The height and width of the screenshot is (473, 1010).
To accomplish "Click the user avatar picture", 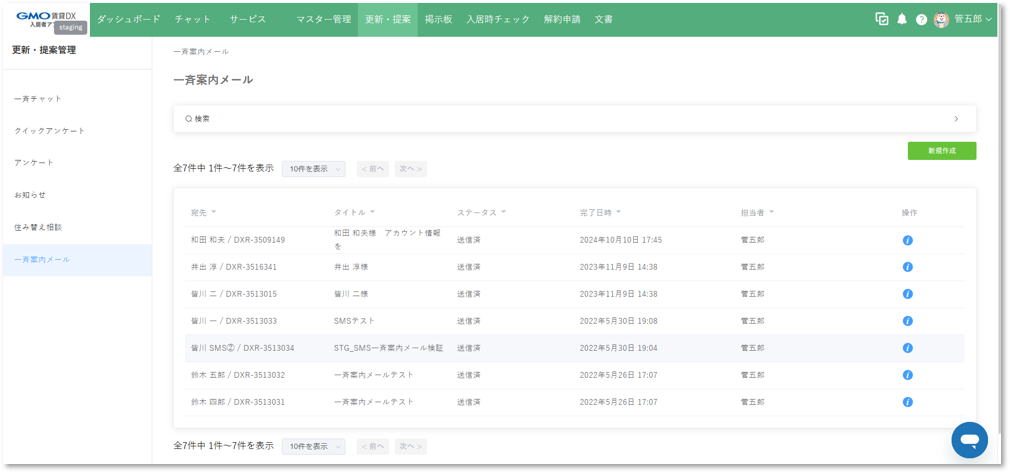I will coord(941,19).
